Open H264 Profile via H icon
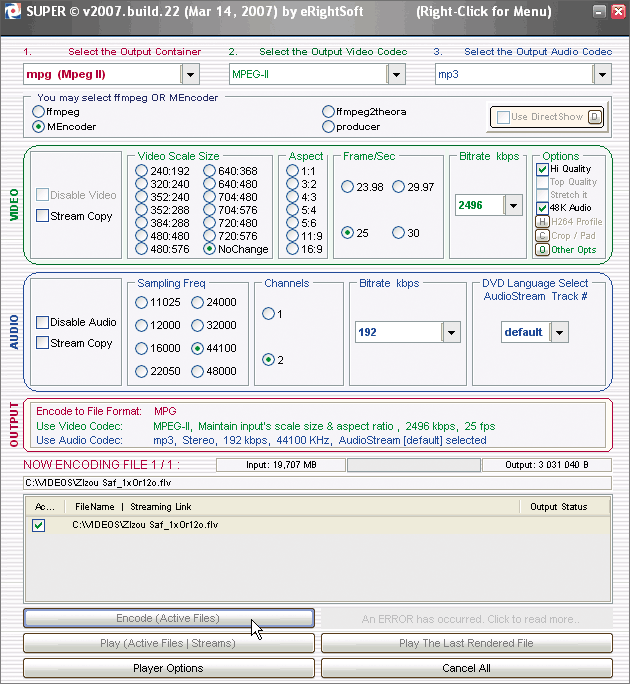 pyautogui.click(x=542, y=222)
